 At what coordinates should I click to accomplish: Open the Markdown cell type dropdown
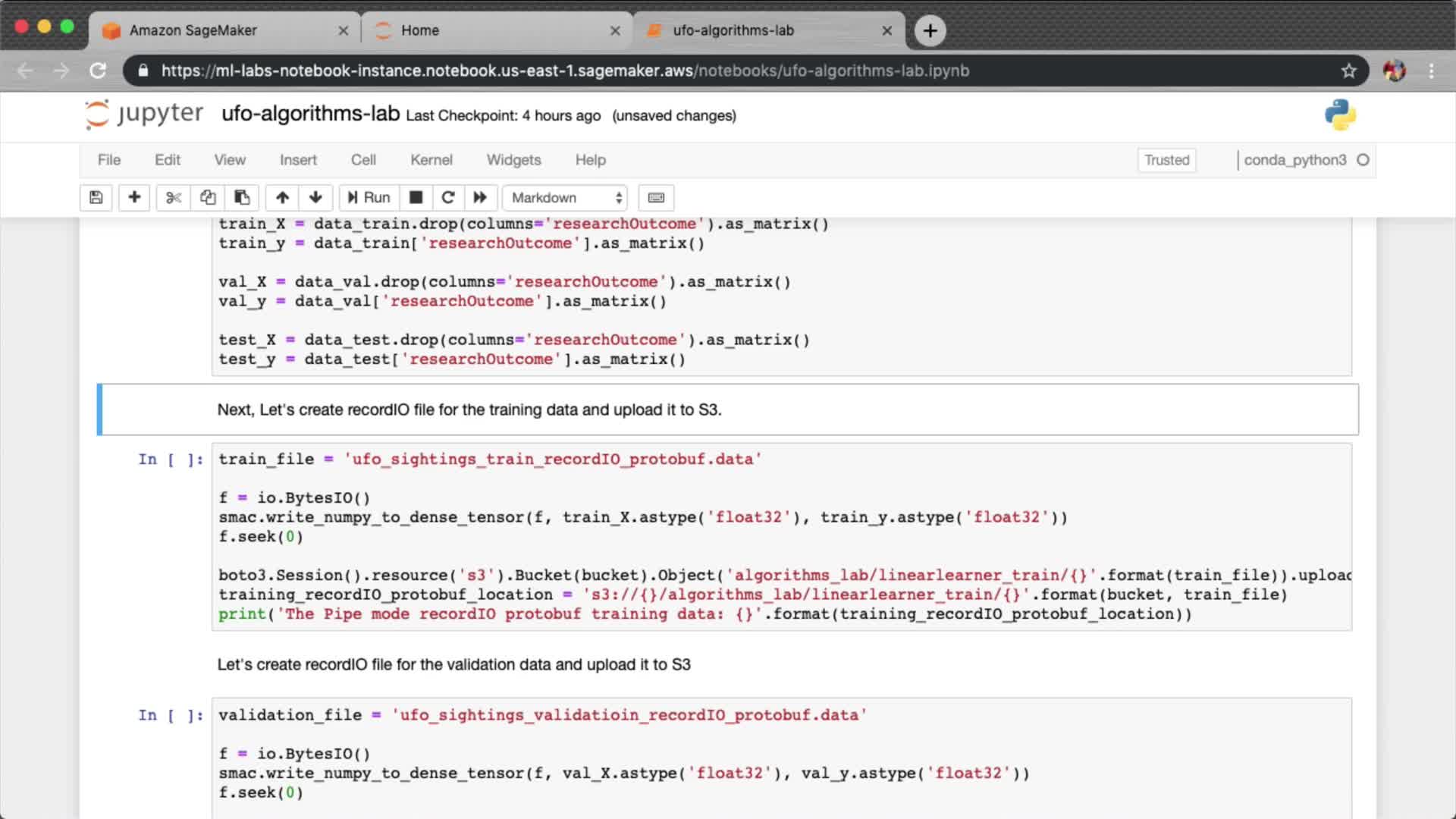pos(566,198)
